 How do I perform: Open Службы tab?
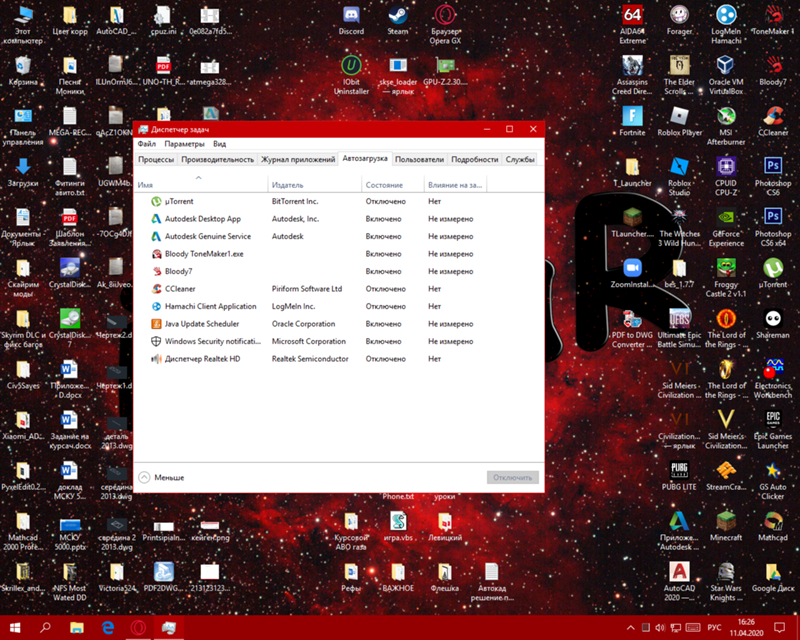tap(520, 160)
